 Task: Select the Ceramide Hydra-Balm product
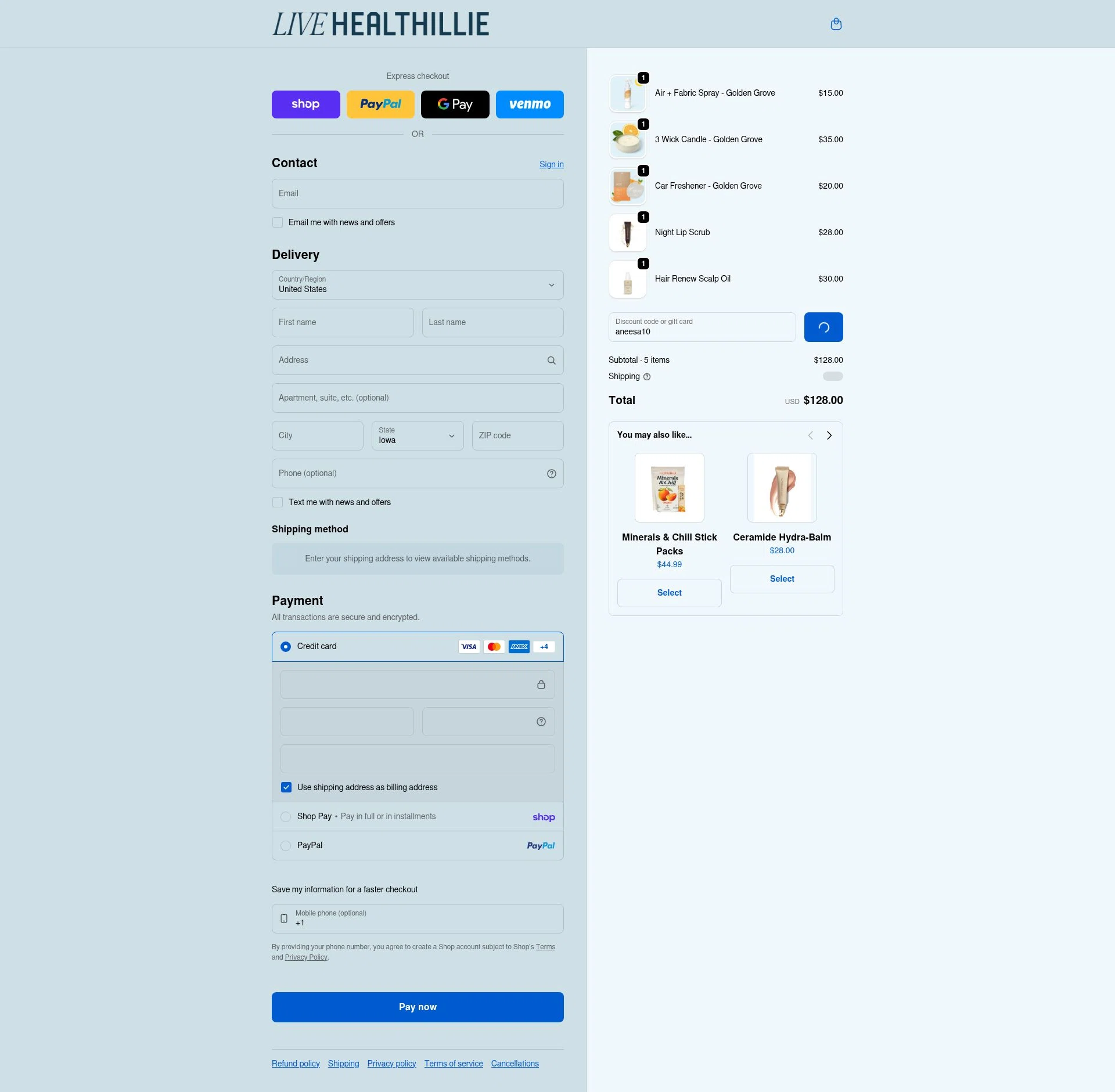tap(782, 579)
